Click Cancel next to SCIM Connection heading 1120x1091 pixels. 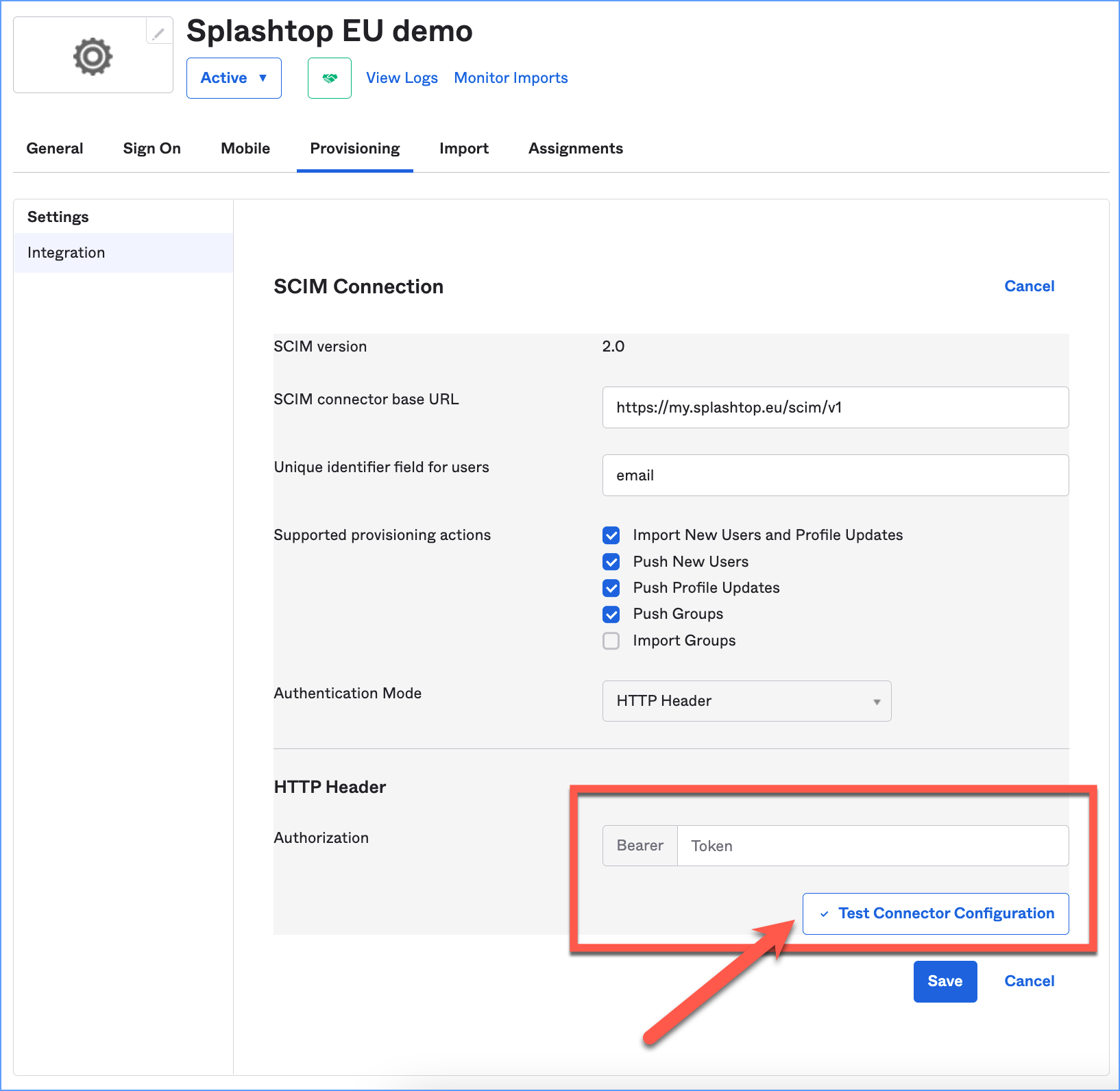coord(1030,286)
